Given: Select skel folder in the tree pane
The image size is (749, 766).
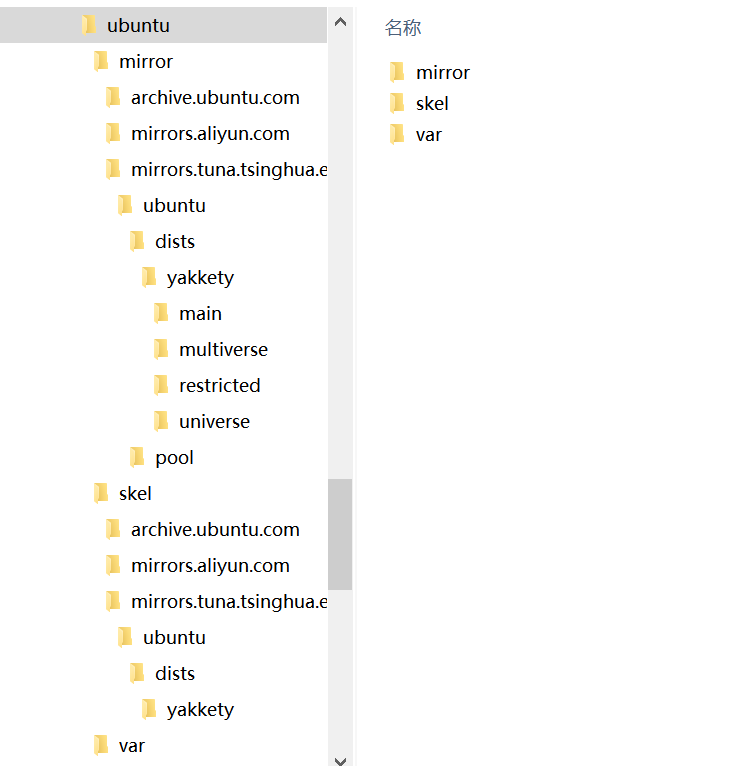Looking at the screenshot, I should pyautogui.click(x=135, y=493).
